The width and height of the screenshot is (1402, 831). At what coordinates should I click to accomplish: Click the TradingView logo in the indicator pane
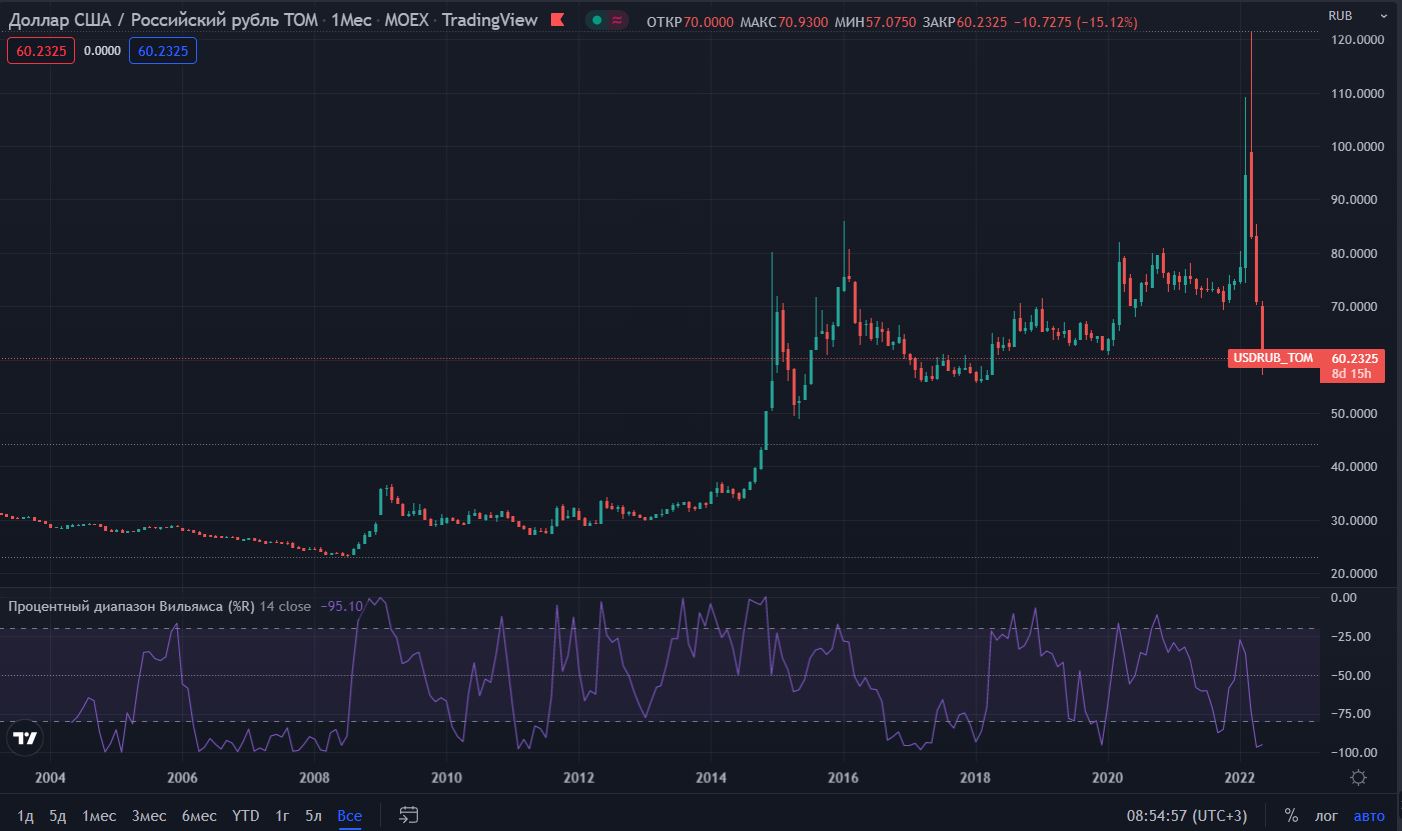tap(25, 739)
